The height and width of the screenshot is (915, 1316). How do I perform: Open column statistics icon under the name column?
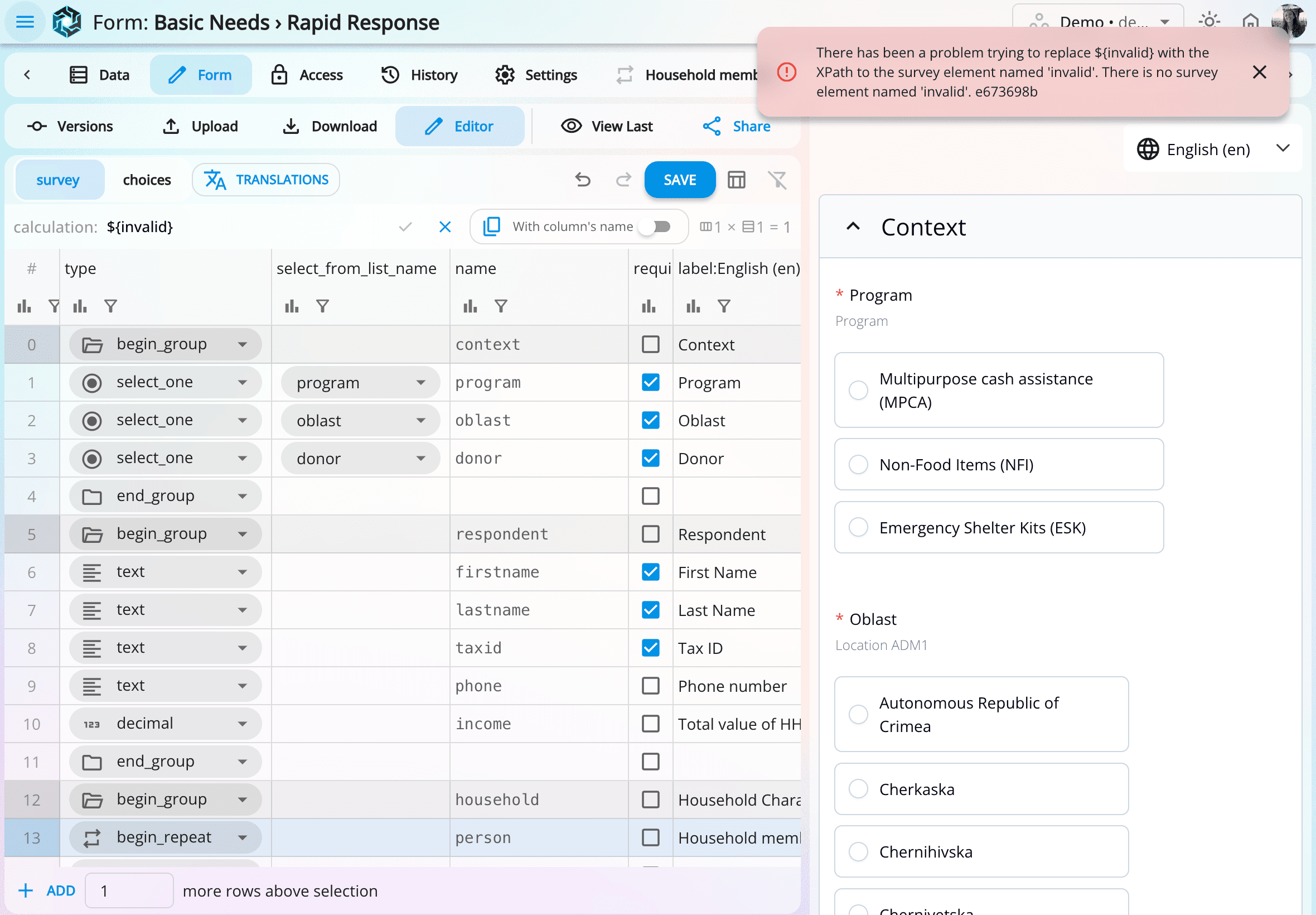coord(469,306)
